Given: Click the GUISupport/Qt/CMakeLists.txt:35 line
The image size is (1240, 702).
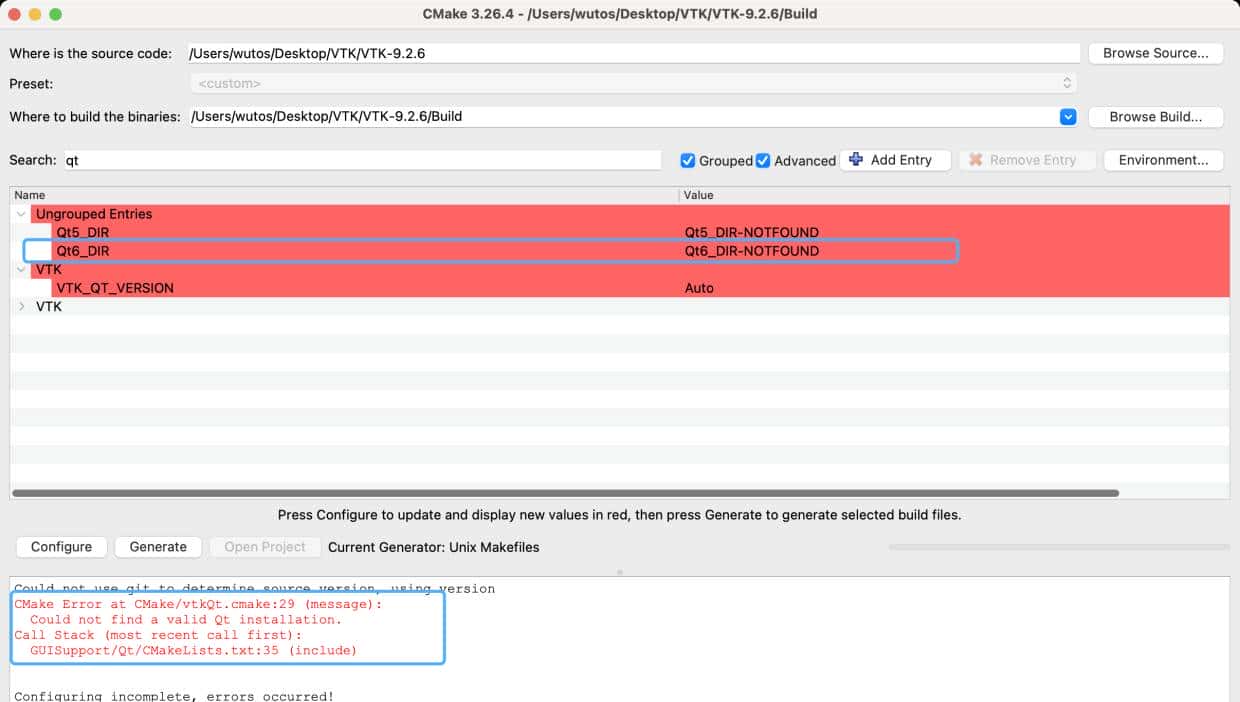Looking at the screenshot, I should (x=193, y=650).
